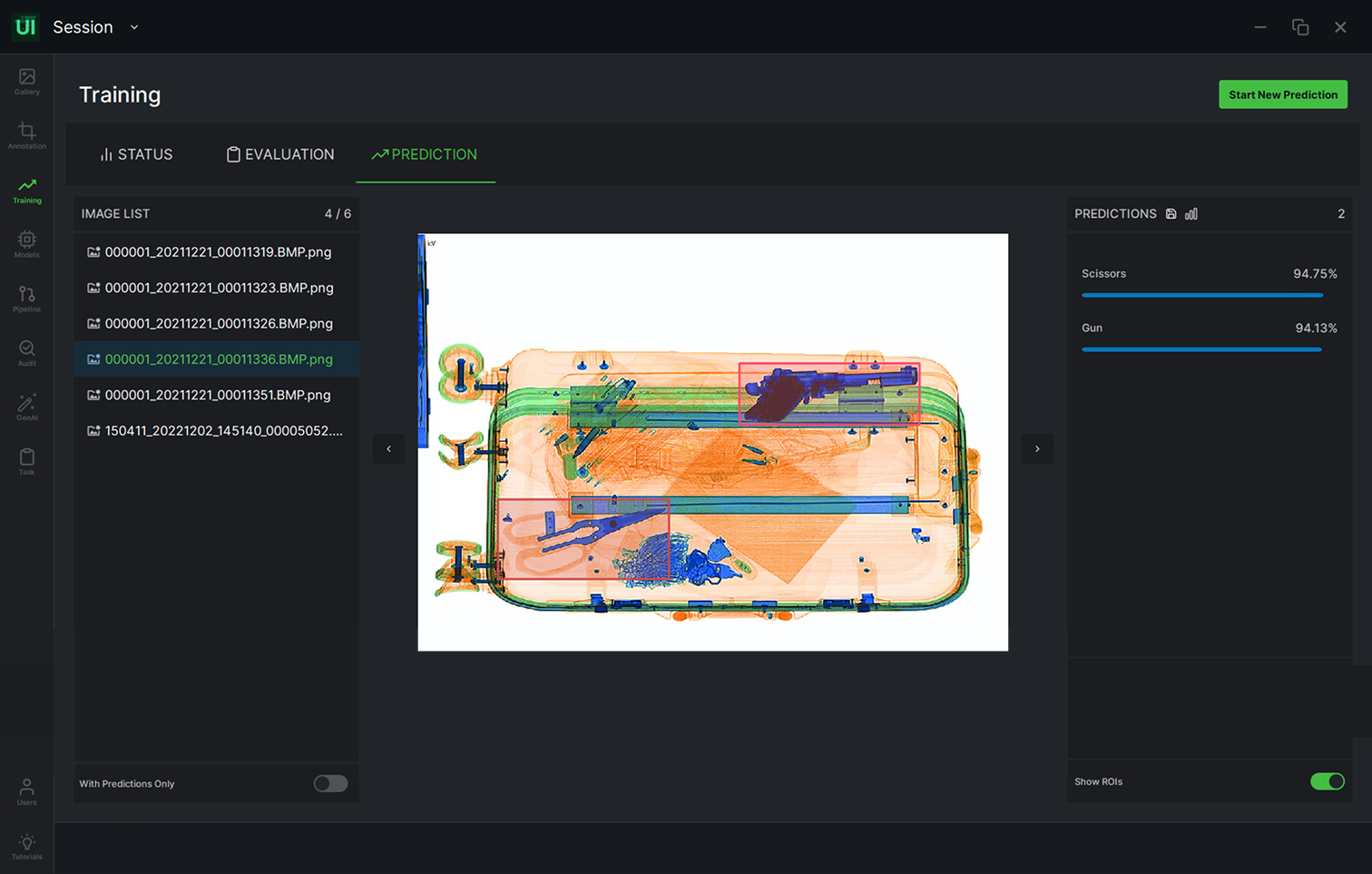Open the Tutorials sidebar section
The width and height of the screenshot is (1372, 874).
pyautogui.click(x=26, y=847)
